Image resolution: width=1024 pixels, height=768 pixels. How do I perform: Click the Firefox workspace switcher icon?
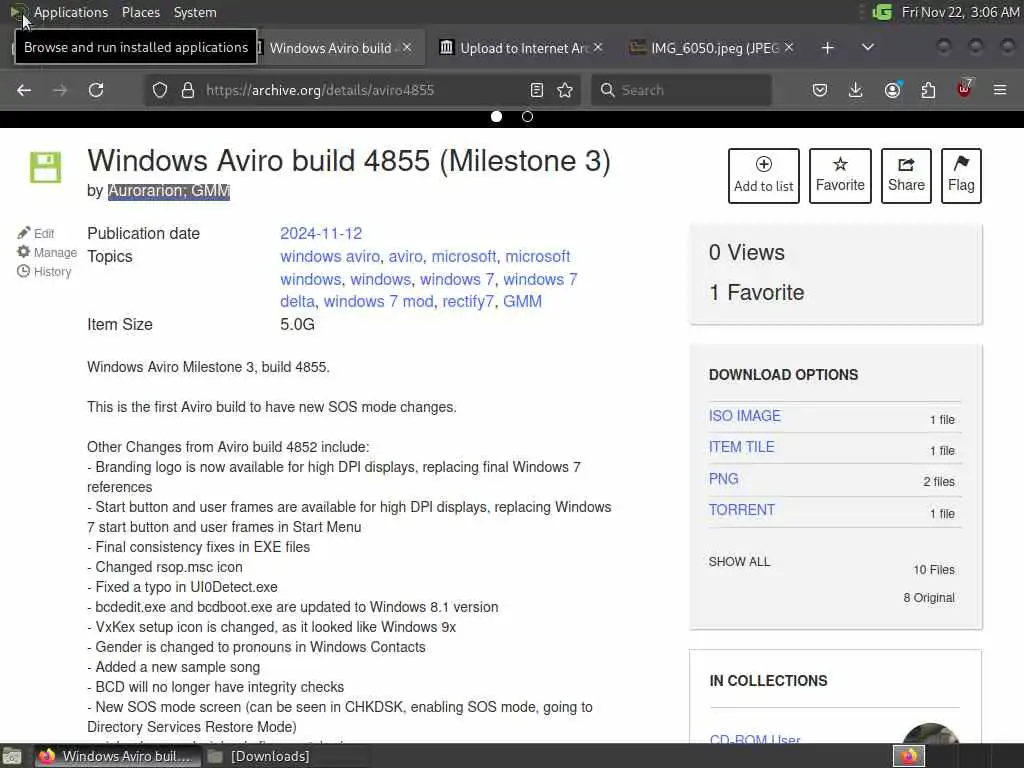point(910,756)
